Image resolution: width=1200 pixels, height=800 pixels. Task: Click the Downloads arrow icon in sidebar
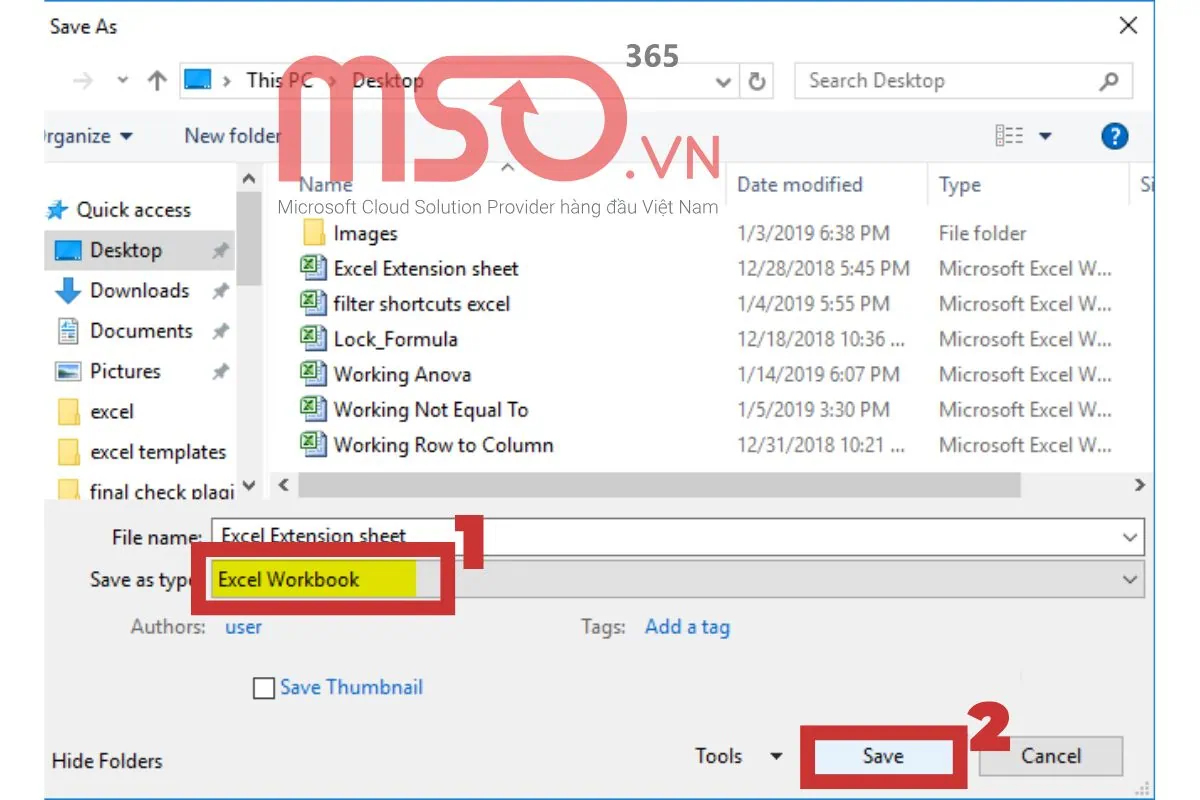pyautogui.click(x=68, y=291)
